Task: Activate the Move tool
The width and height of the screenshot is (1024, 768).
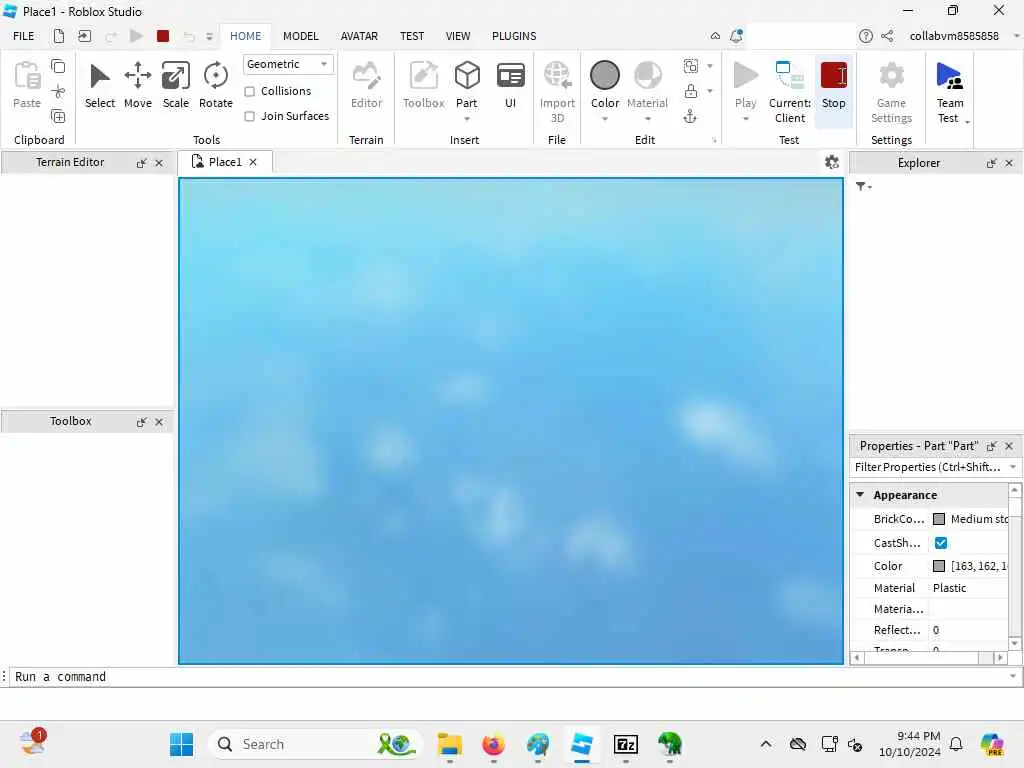Action: tap(138, 85)
